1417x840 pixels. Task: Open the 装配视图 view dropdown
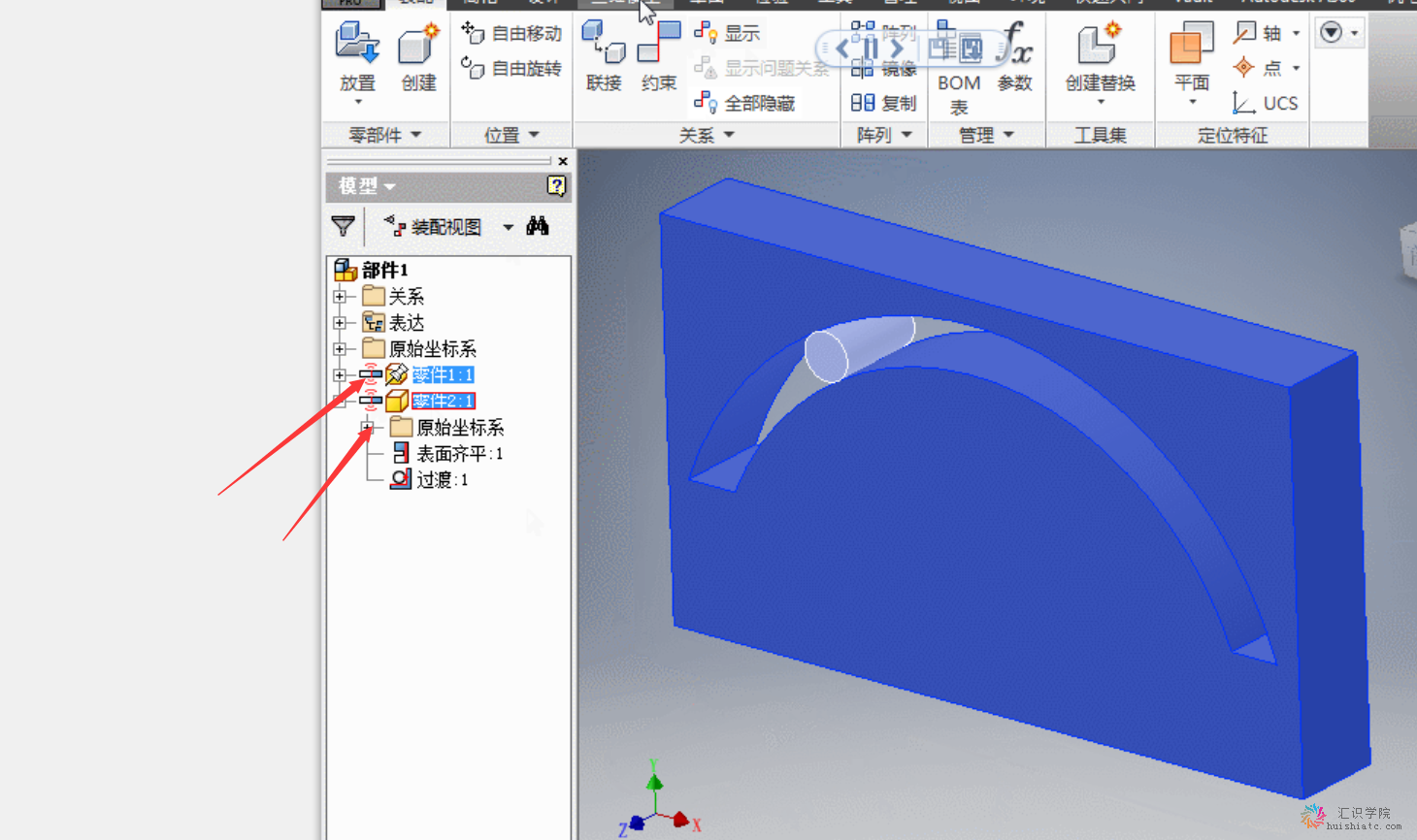508,227
